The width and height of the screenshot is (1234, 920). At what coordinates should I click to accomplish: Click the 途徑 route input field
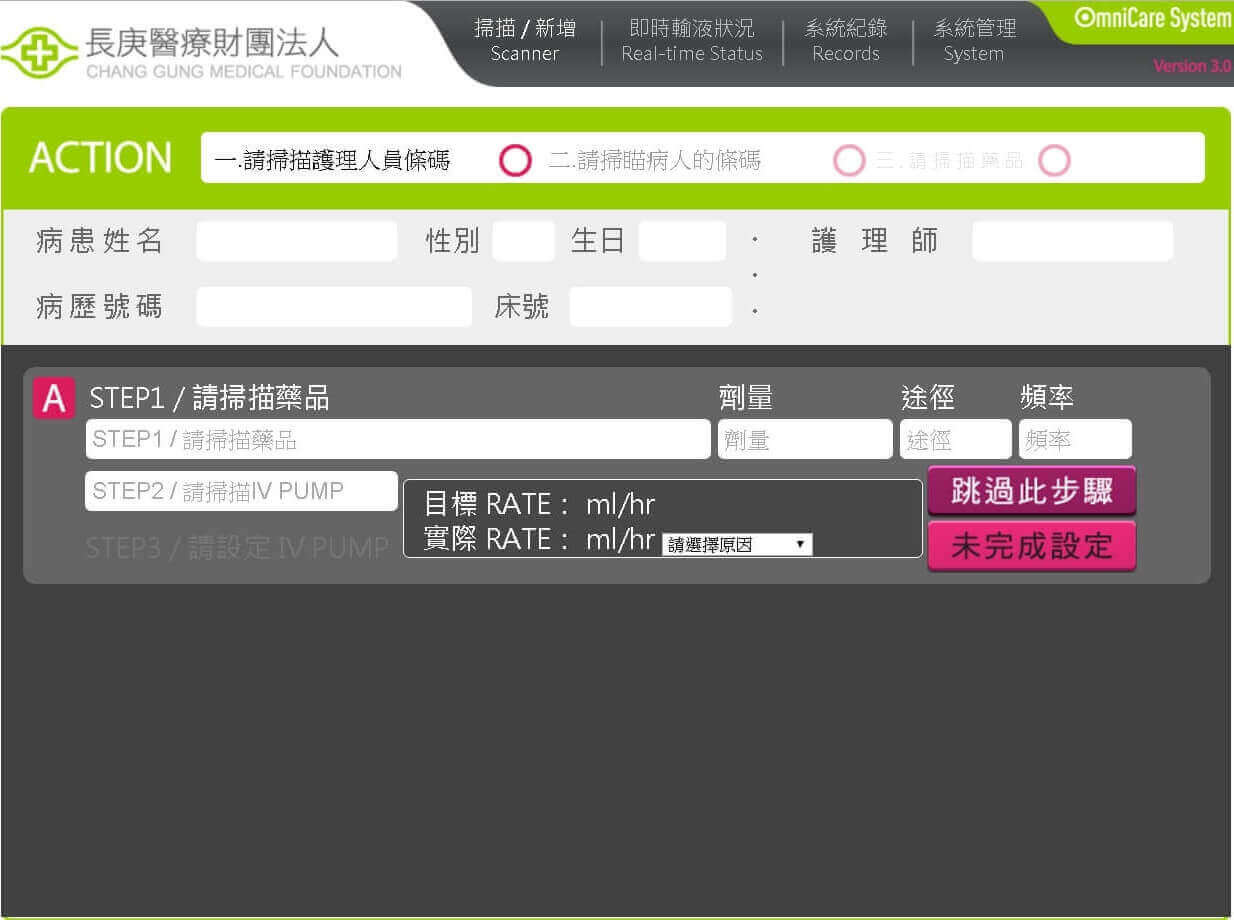coord(955,439)
